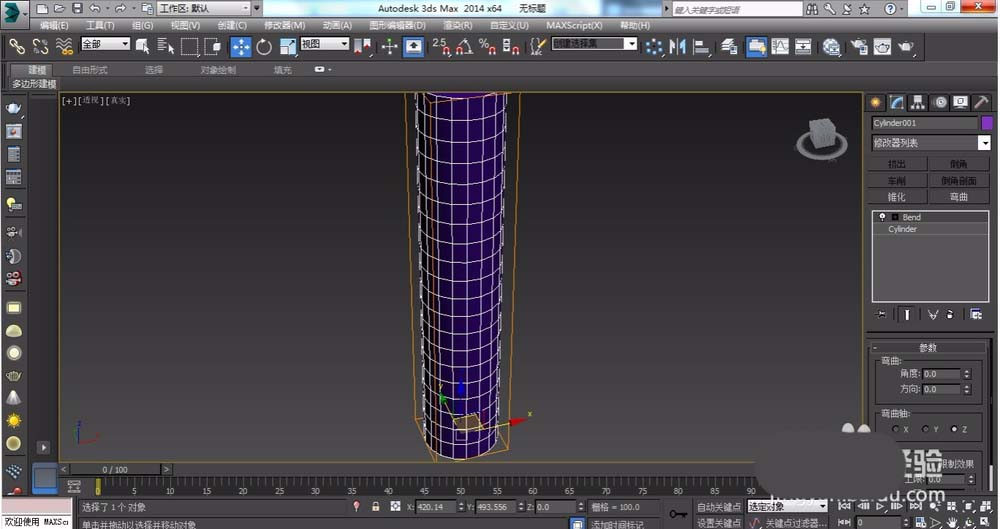This screenshot has height=529, width=1000.
Task: Click the 挤出 modifier button
Action: click(897, 164)
